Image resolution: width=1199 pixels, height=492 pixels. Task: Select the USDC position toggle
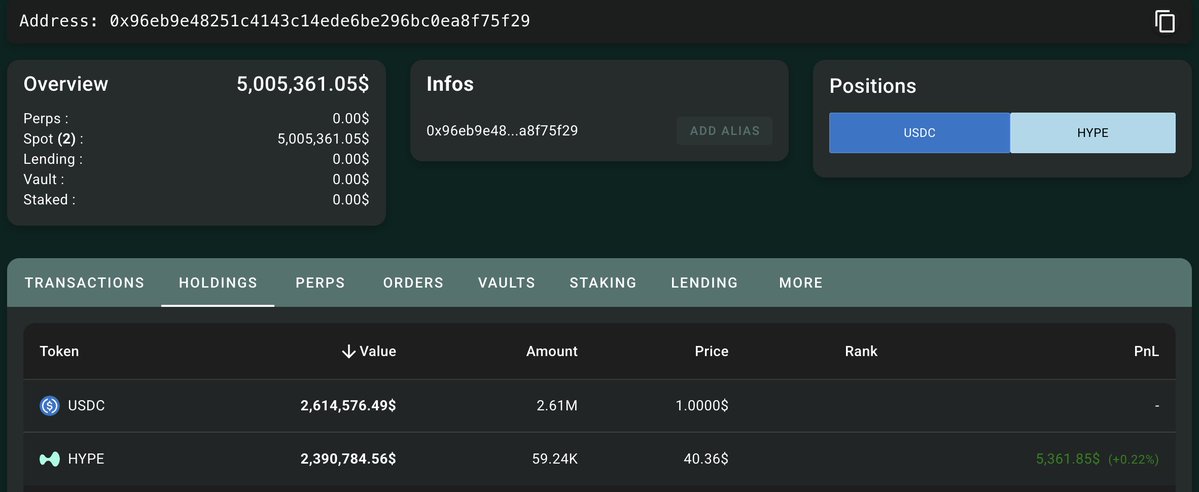pyautogui.click(x=919, y=133)
